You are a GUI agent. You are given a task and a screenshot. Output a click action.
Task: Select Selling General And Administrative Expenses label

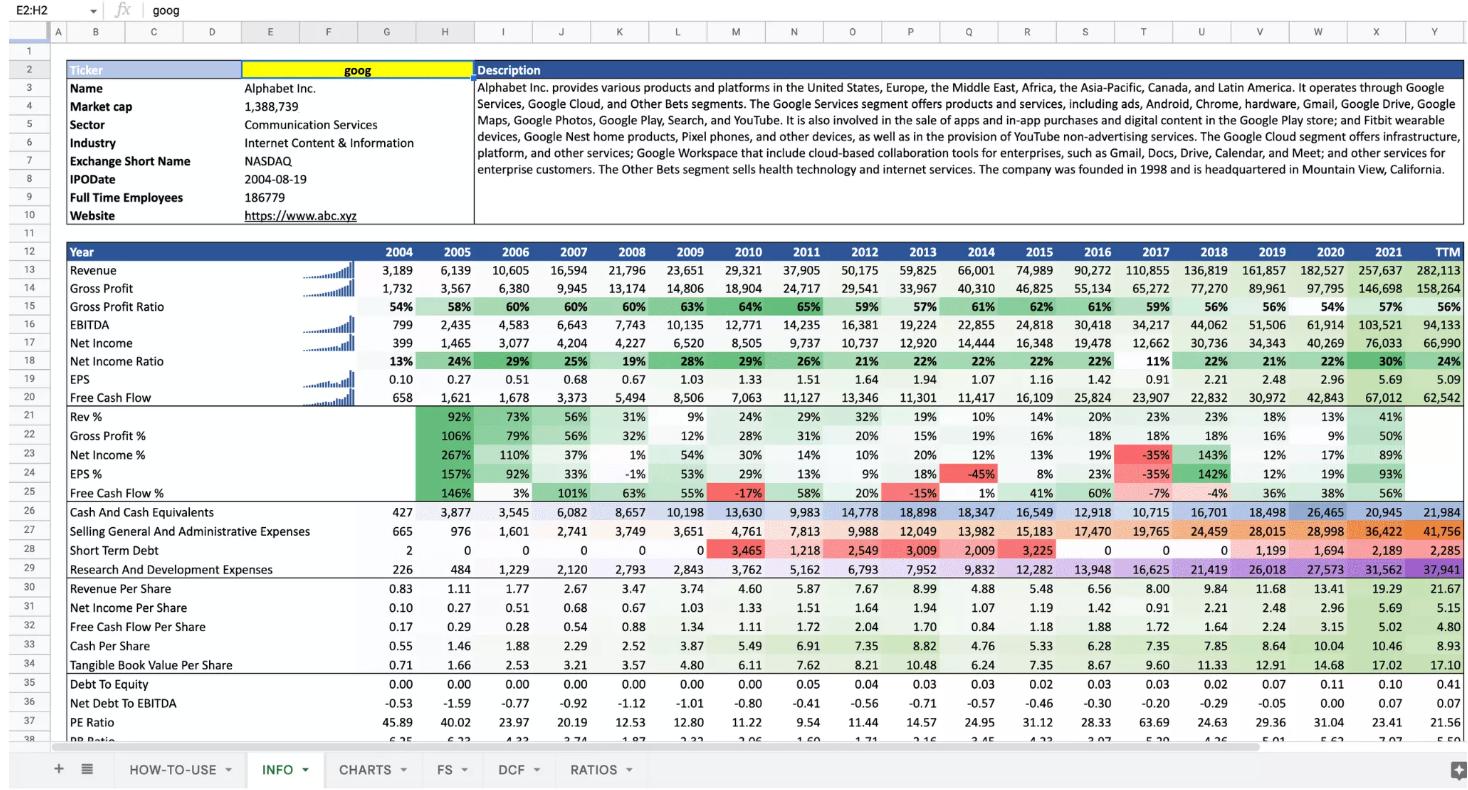pyautogui.click(x=190, y=531)
